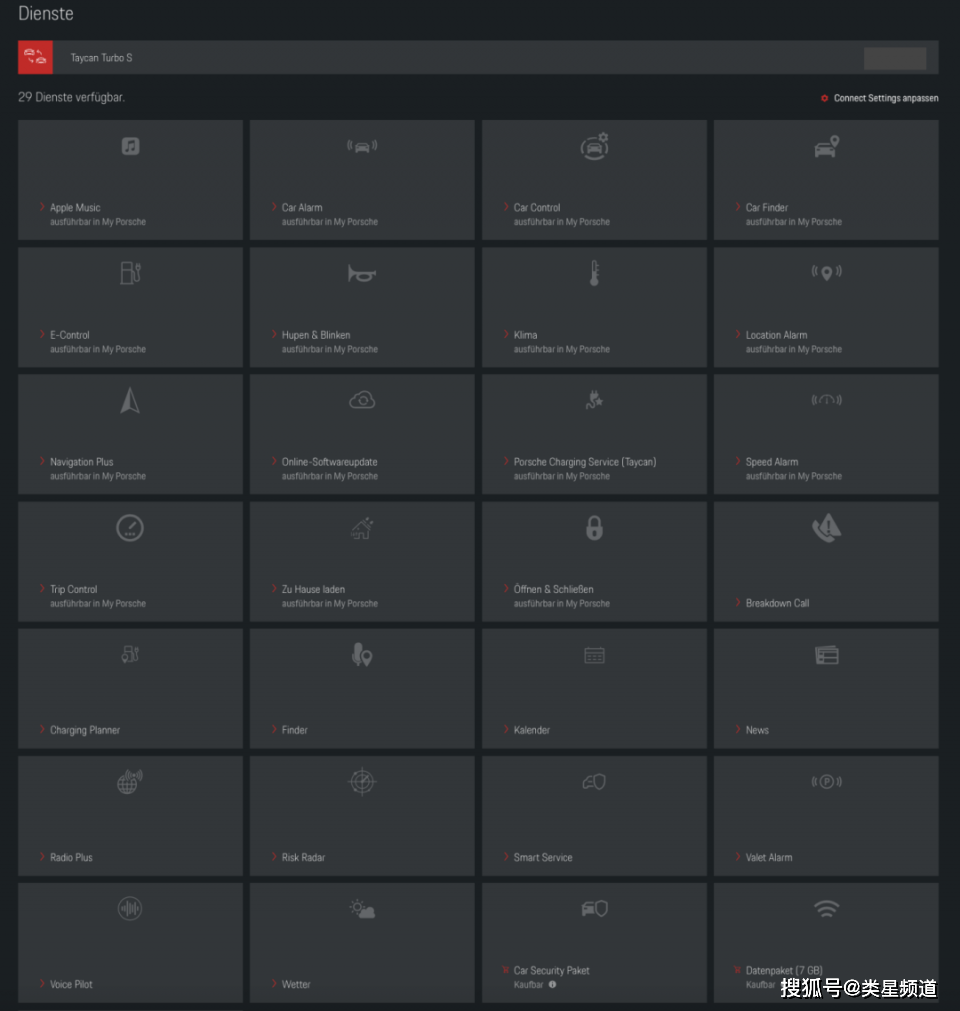The image size is (960, 1011).
Task: Click the Car Control gear-car icon
Action: tap(594, 146)
